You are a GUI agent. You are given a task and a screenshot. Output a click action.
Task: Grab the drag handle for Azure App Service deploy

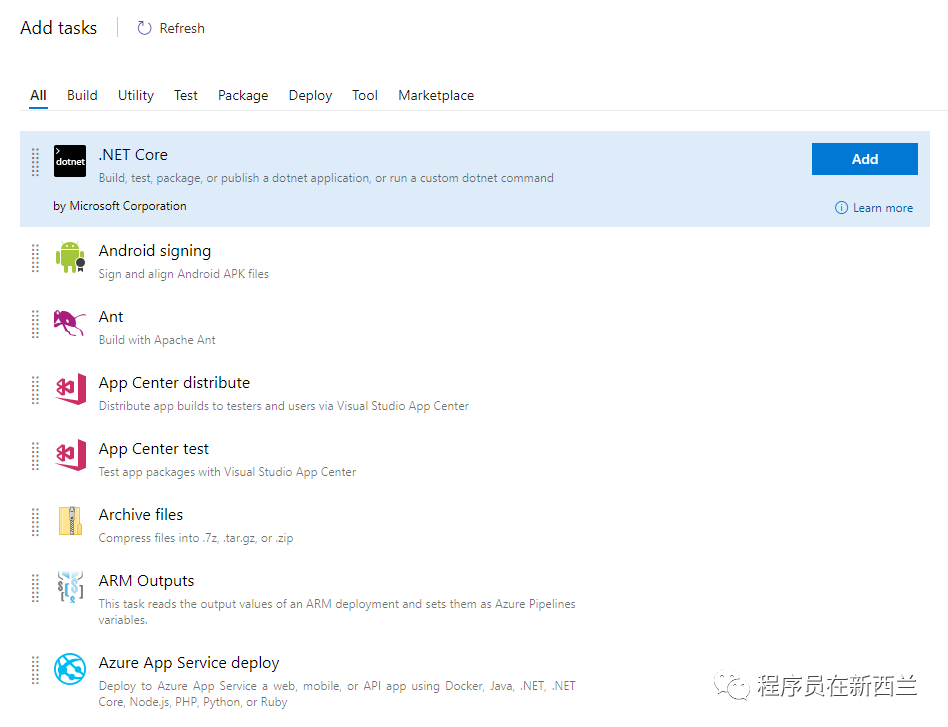(35, 670)
